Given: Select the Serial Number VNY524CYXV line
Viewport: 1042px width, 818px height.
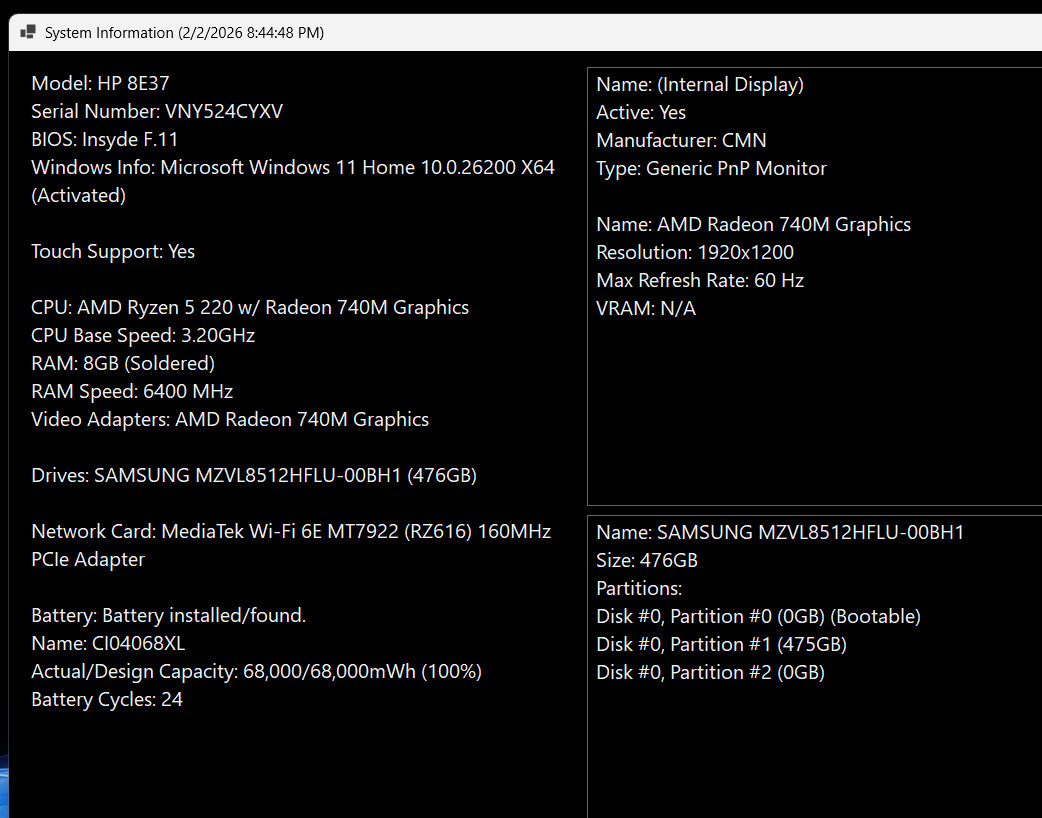Looking at the screenshot, I should 157,111.
